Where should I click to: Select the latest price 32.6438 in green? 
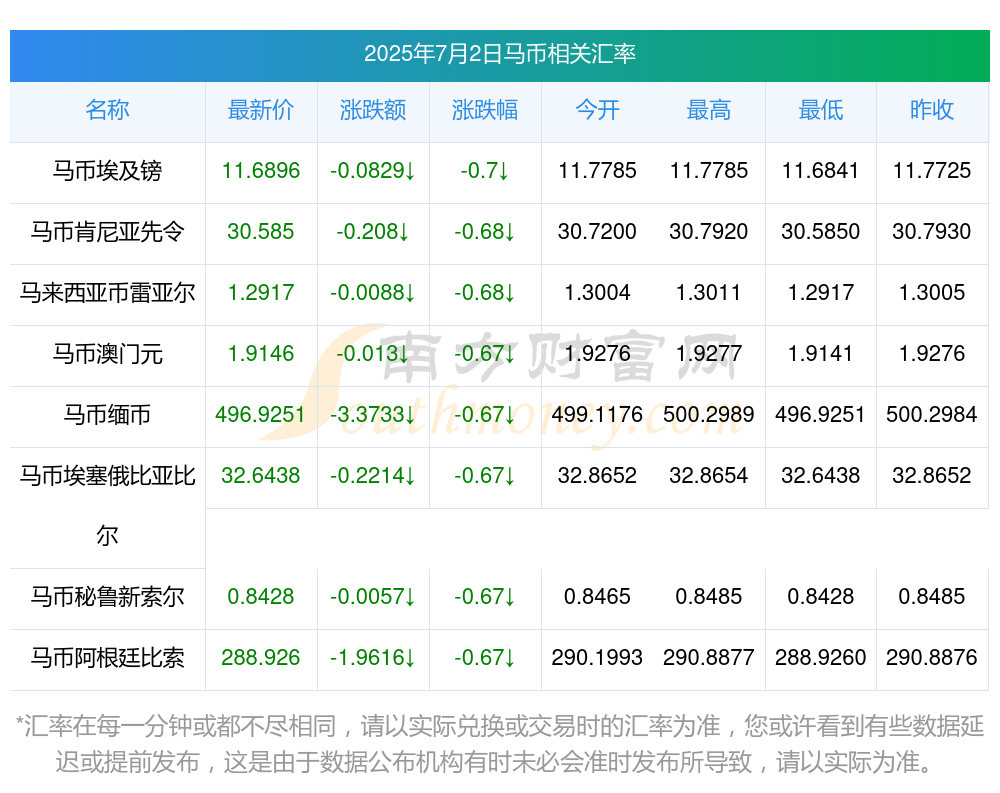coord(261,476)
